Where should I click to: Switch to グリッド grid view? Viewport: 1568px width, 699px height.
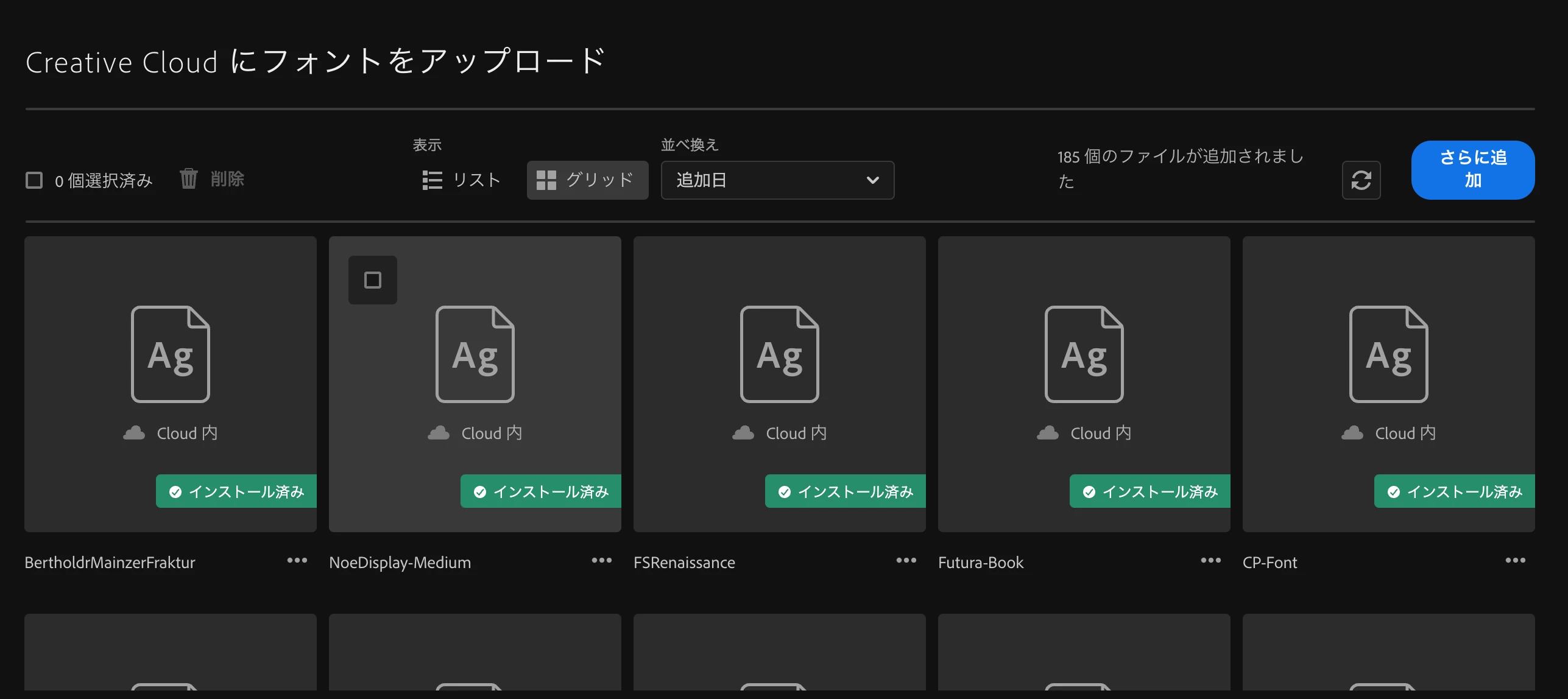click(587, 180)
